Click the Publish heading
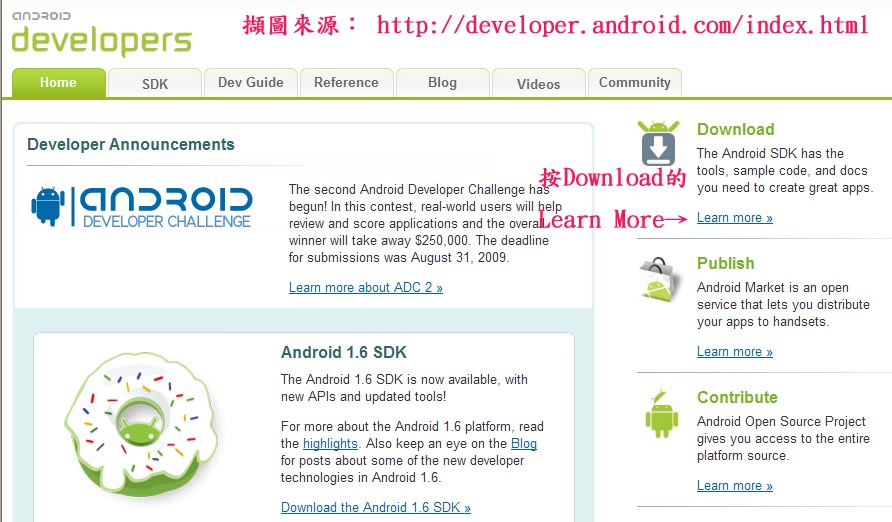 click(726, 263)
